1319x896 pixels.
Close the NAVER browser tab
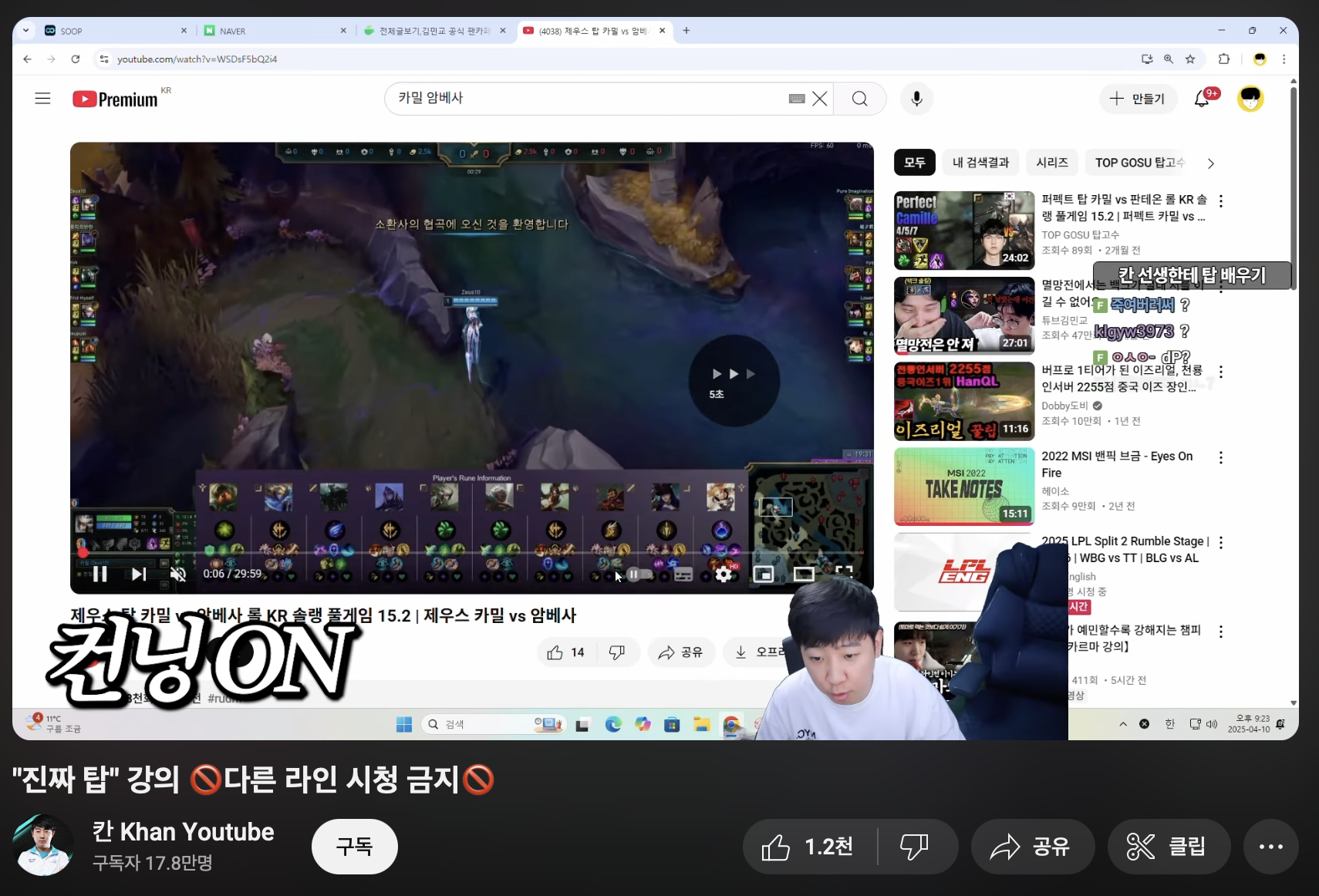tap(343, 31)
